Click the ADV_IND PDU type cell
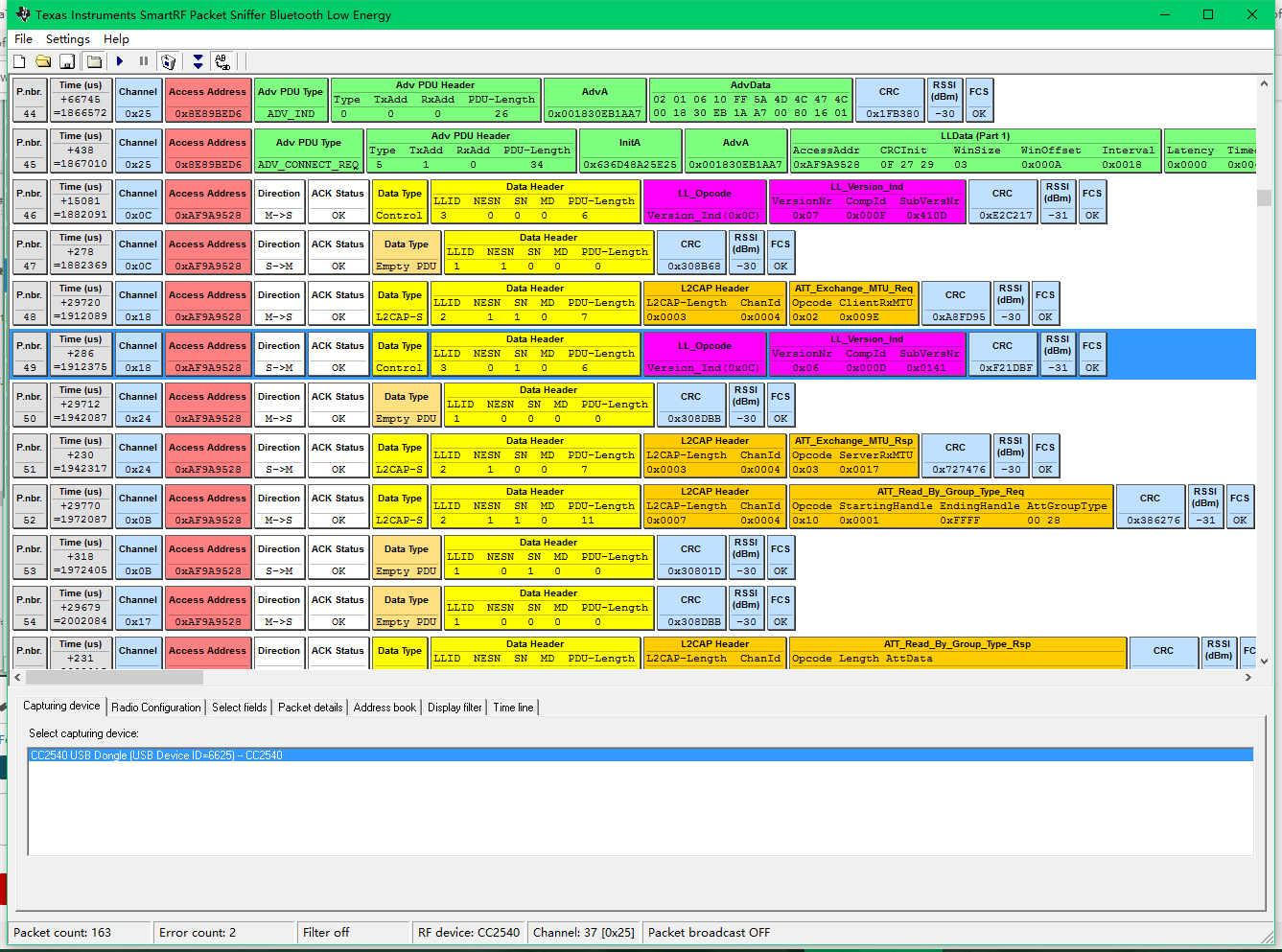The height and width of the screenshot is (952, 1282). click(x=291, y=100)
